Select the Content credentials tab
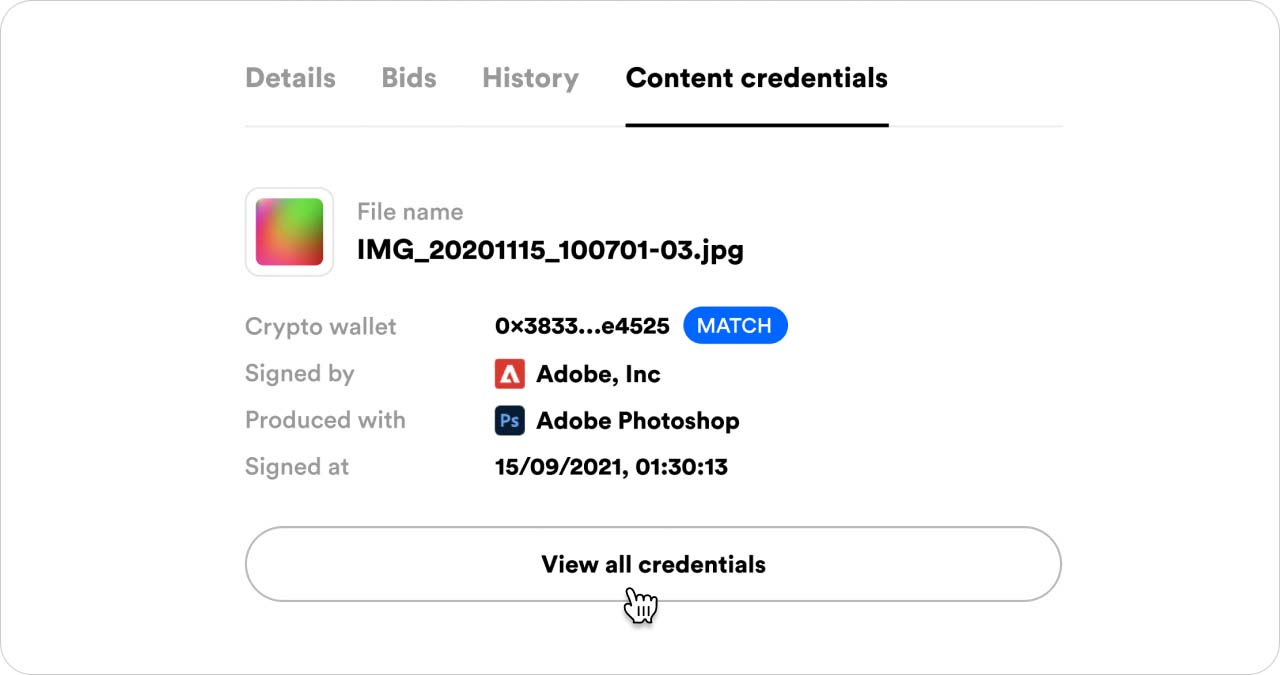Image resolution: width=1280 pixels, height=675 pixels. (757, 78)
